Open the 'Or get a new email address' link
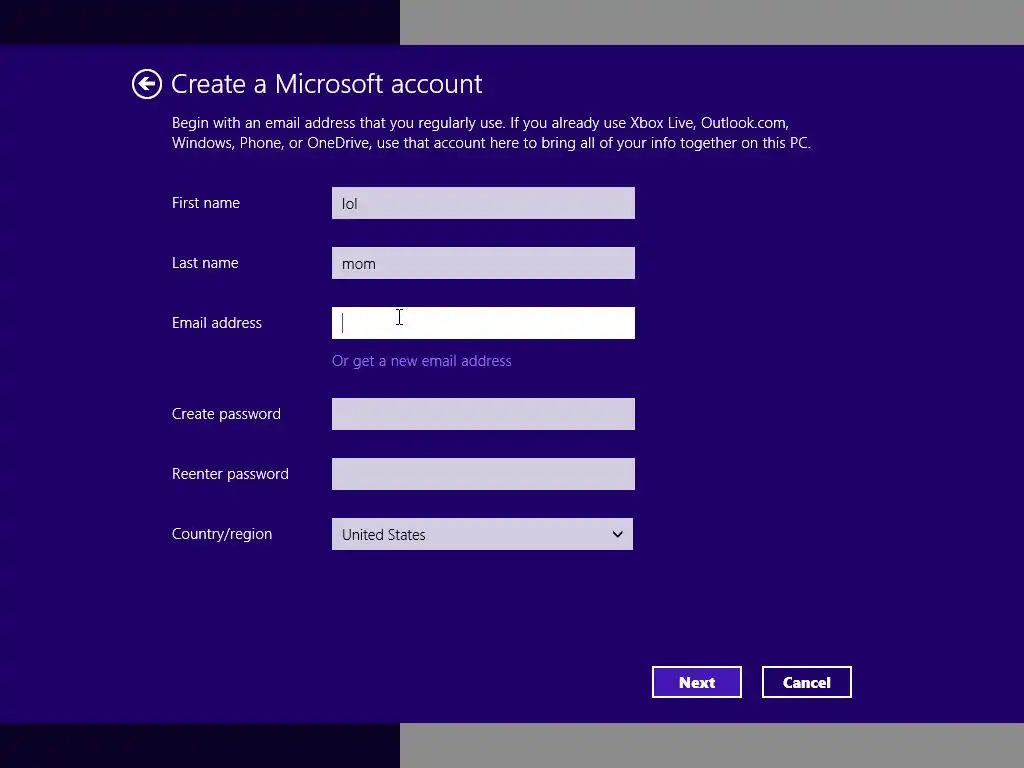 pyautogui.click(x=422, y=361)
